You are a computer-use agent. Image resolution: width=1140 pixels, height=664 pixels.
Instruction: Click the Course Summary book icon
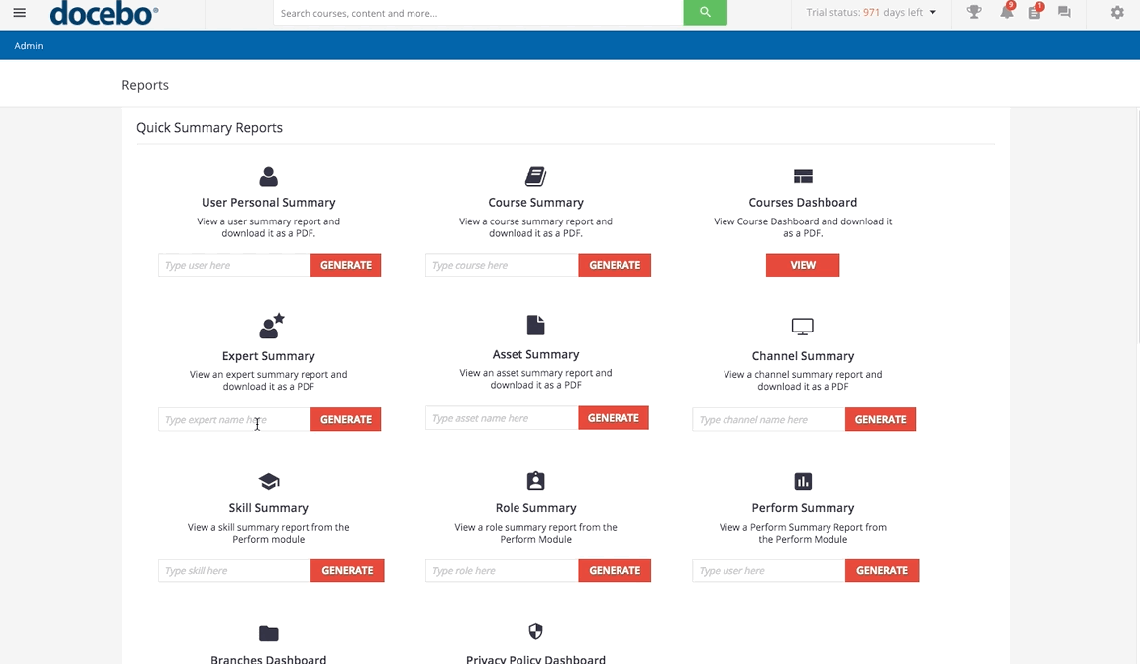(535, 175)
